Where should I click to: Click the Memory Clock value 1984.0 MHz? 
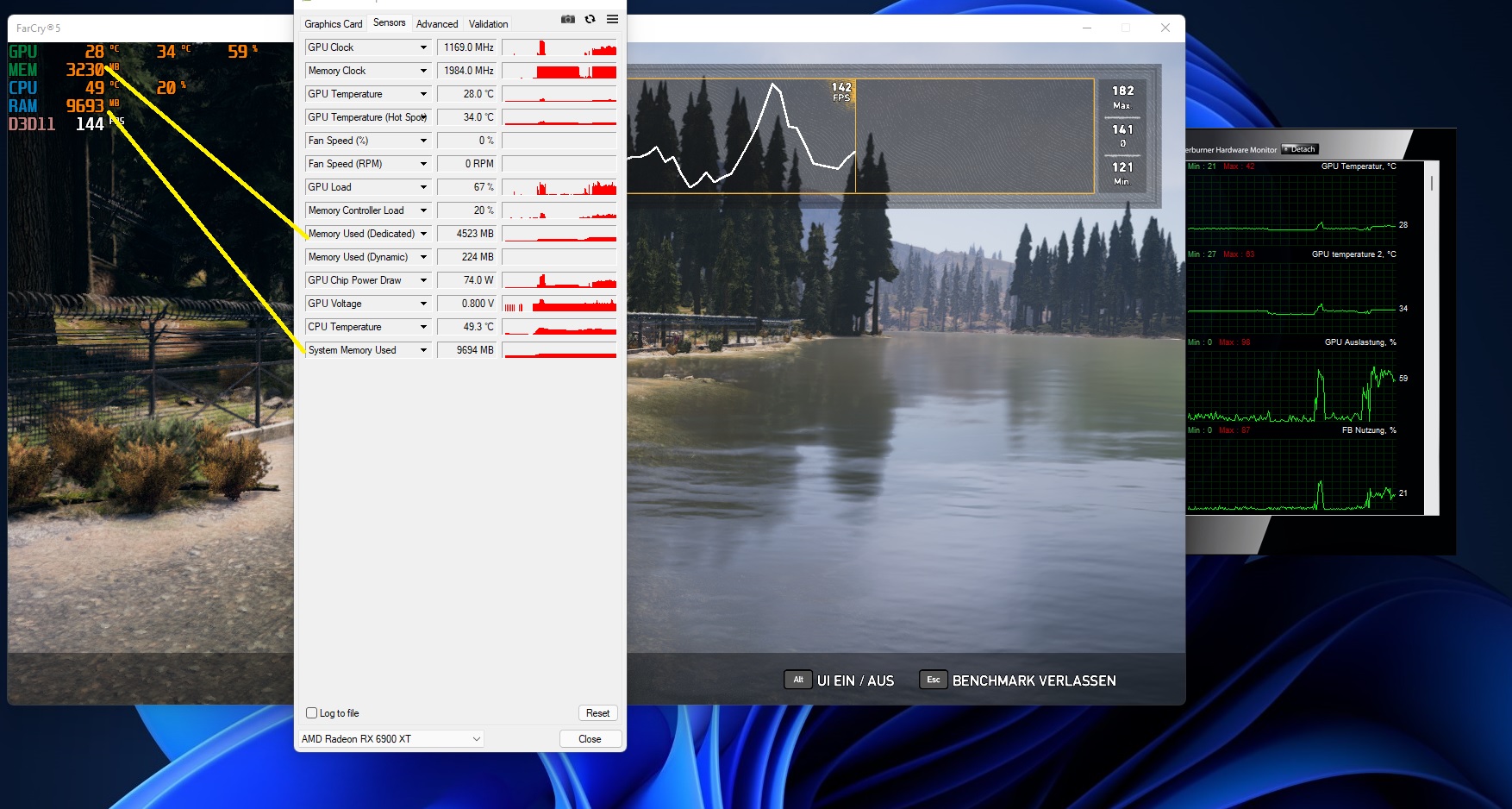[x=467, y=71]
